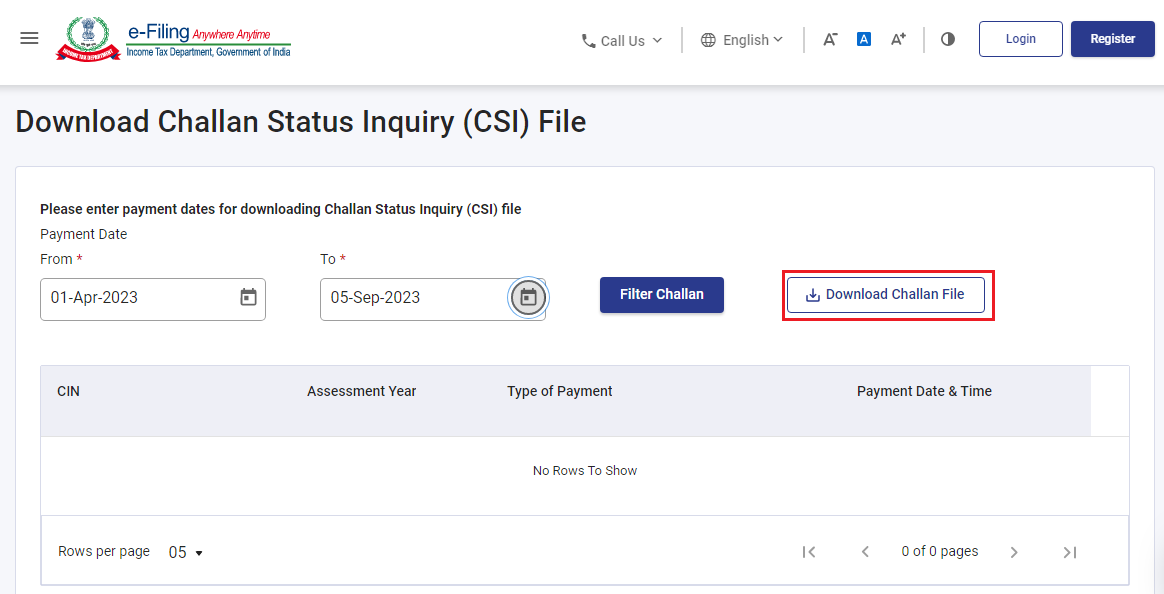
Task: Jump to the first page in pagination
Action: pyautogui.click(x=809, y=551)
